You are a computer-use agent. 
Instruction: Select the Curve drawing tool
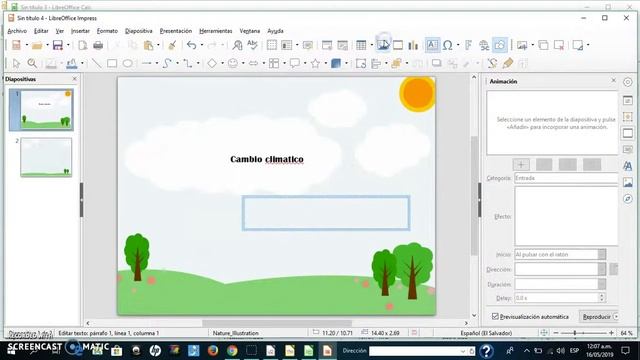pyautogui.click(x=167, y=63)
